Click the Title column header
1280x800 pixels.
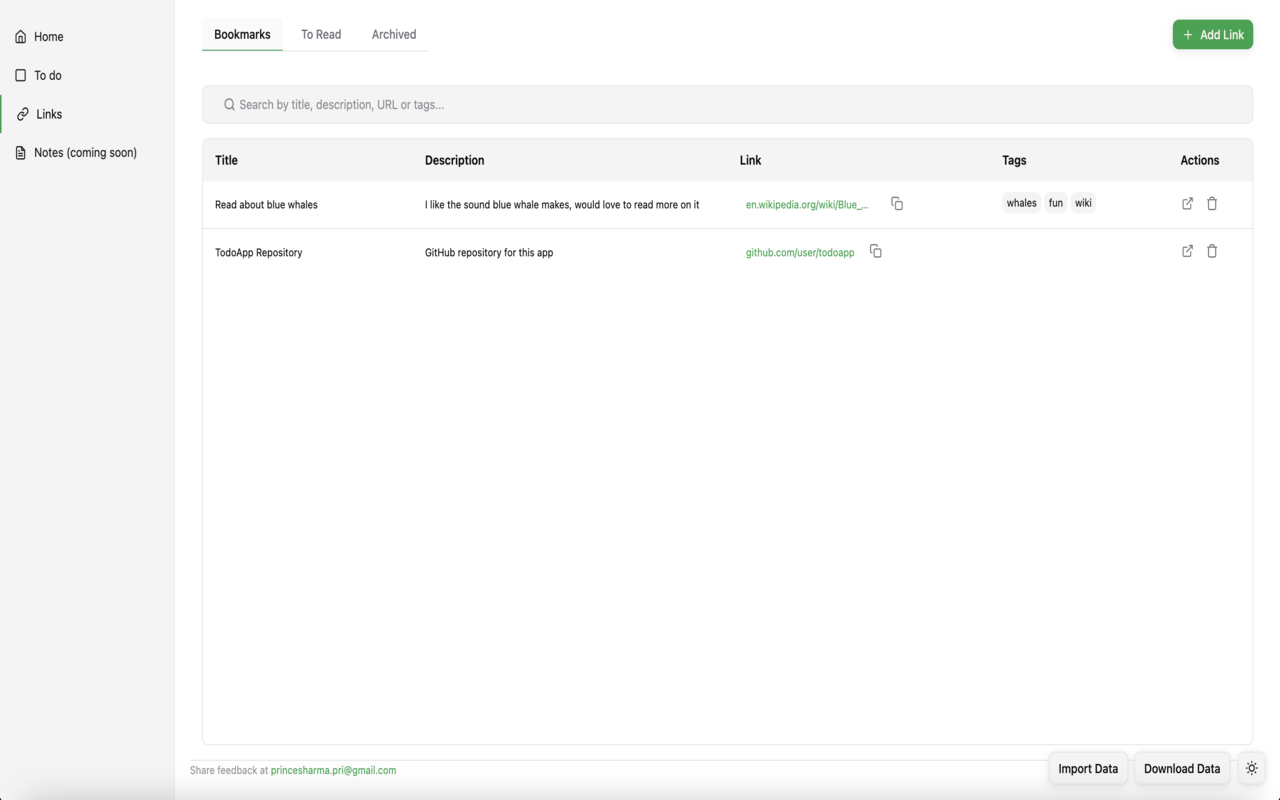pyautogui.click(x=226, y=160)
